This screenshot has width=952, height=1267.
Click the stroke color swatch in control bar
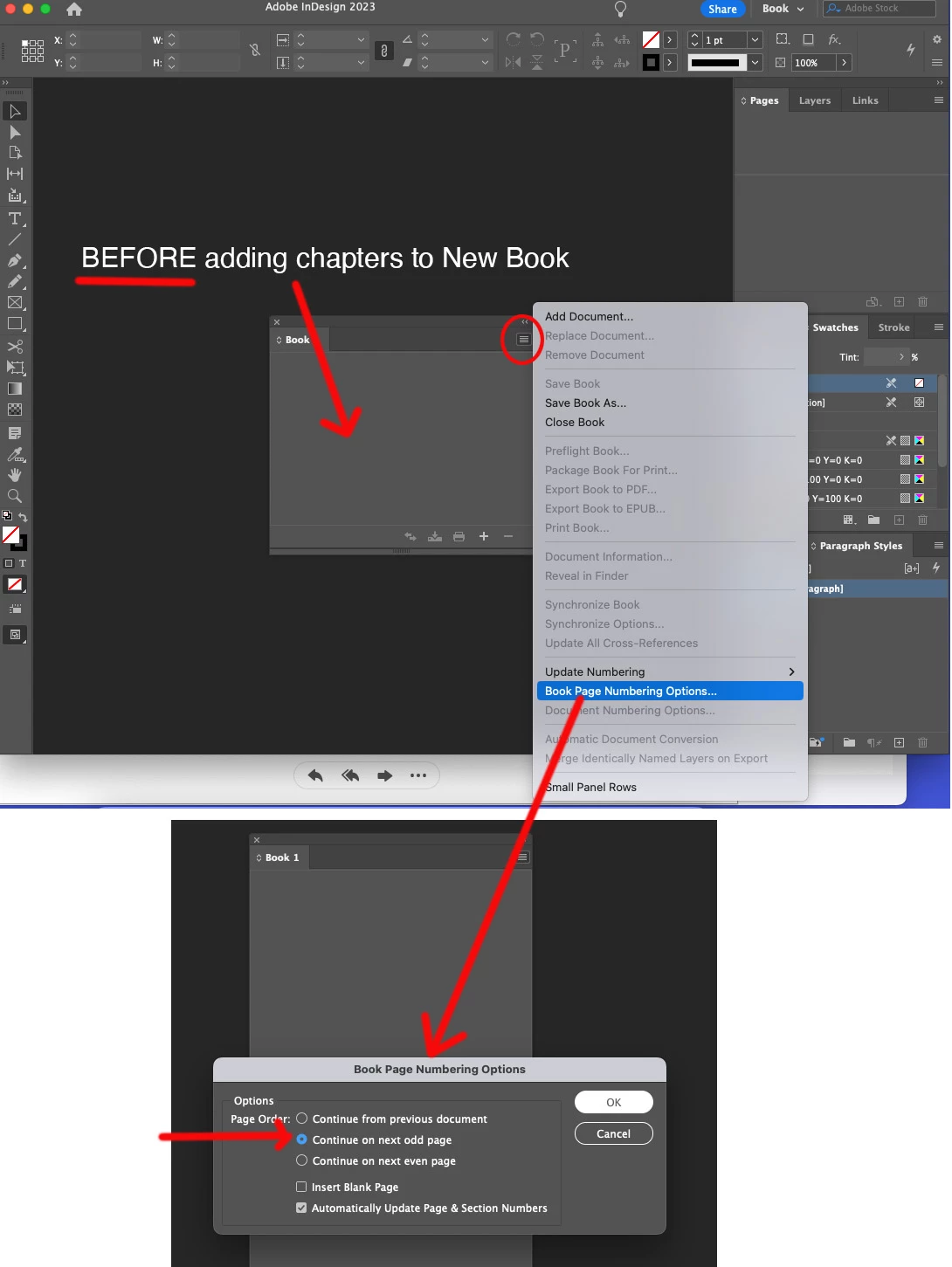point(652,63)
